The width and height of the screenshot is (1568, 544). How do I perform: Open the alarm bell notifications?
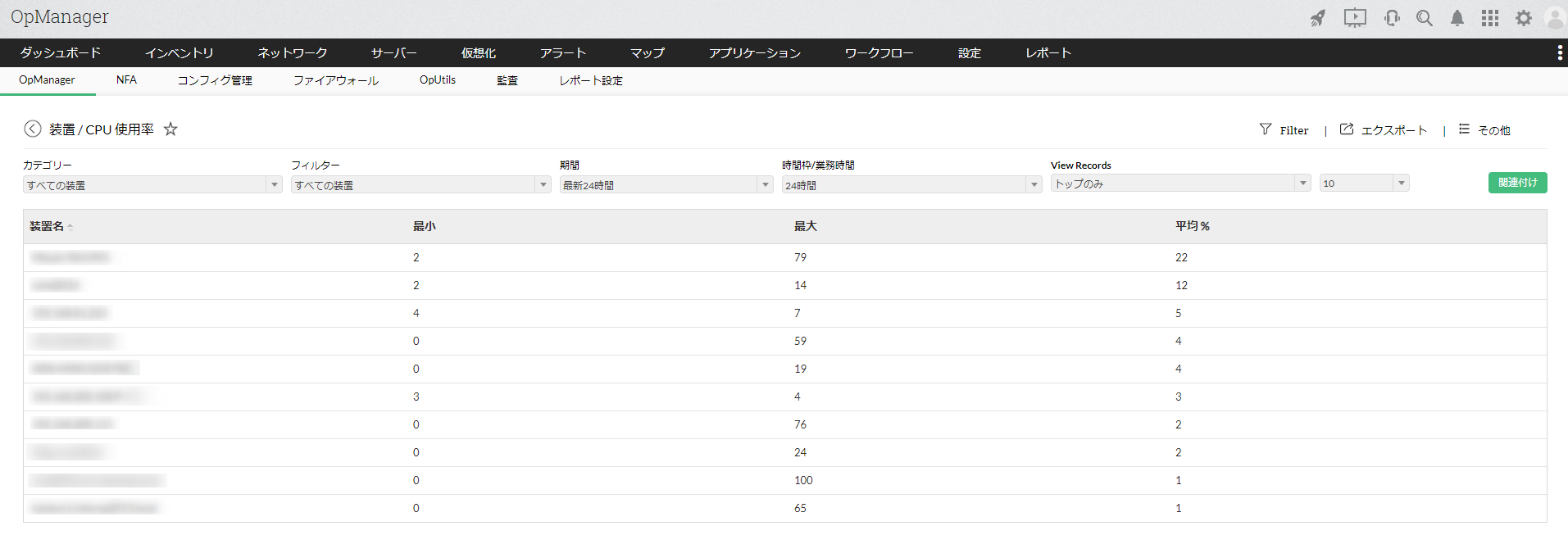[x=1457, y=18]
